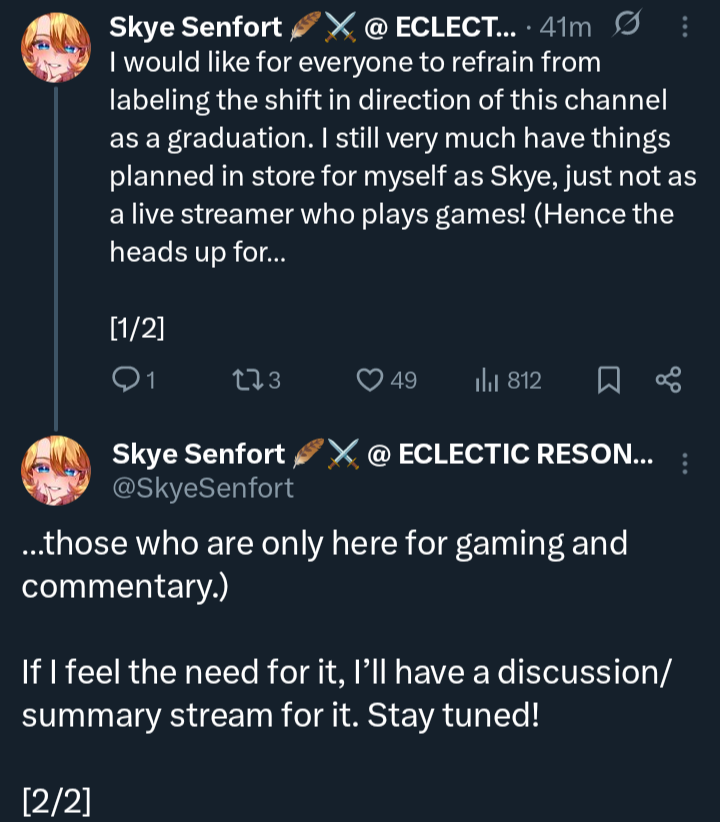Image resolution: width=720 pixels, height=822 pixels.
Task: Open the @SkyeSenfort handle link
Action: click(x=203, y=488)
